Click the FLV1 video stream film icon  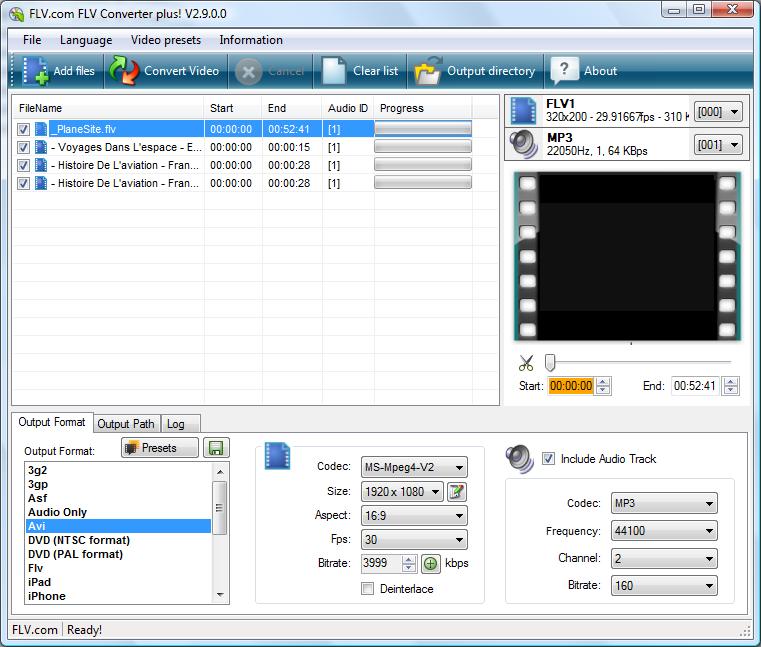(x=523, y=111)
